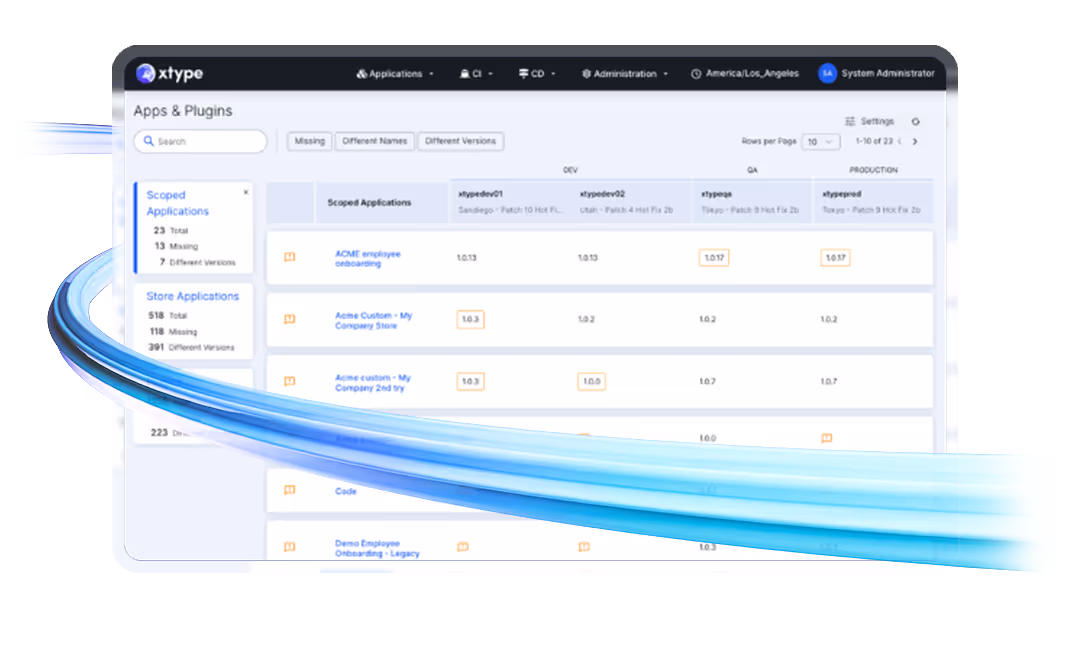
Task: Click the book icon for Demo Employee Onboarding - Legacy
Action: (x=290, y=547)
